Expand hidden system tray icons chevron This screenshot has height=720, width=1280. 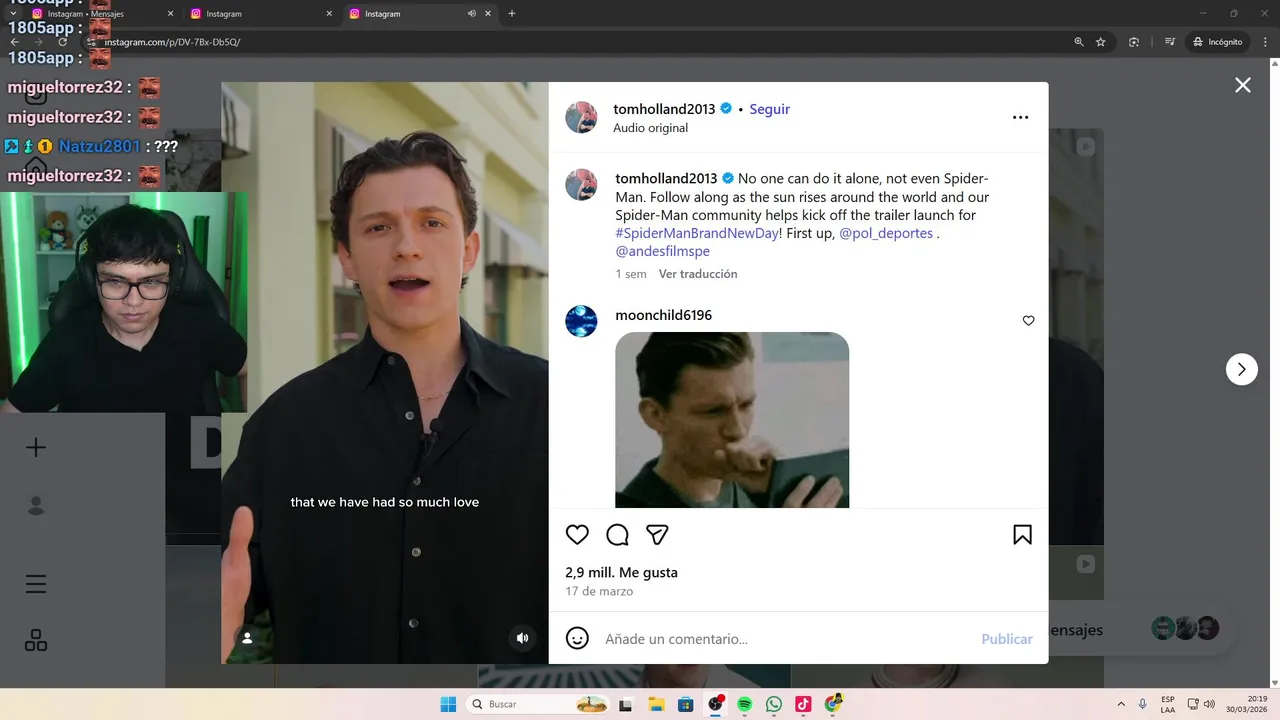[1120, 704]
